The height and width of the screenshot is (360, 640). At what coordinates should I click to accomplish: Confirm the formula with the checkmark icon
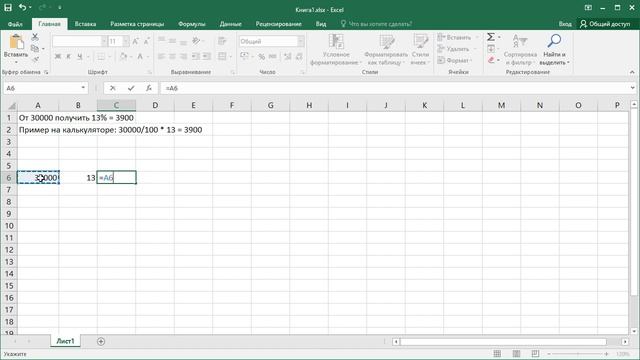131,88
